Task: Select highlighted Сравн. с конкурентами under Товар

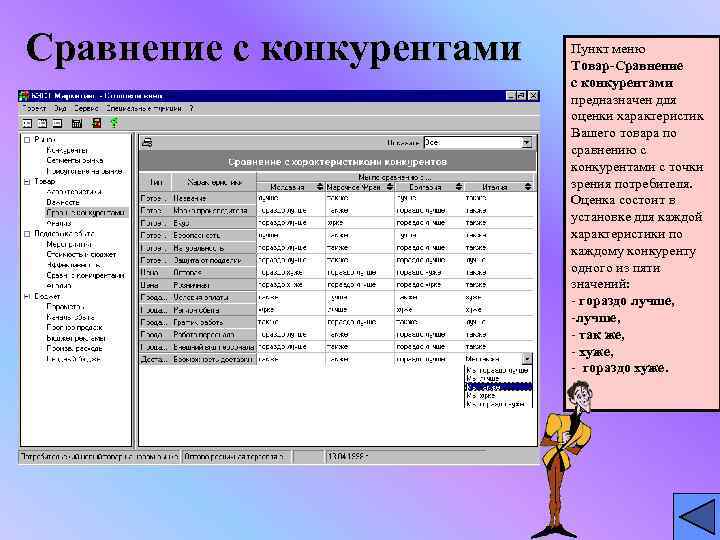Action: [85, 213]
